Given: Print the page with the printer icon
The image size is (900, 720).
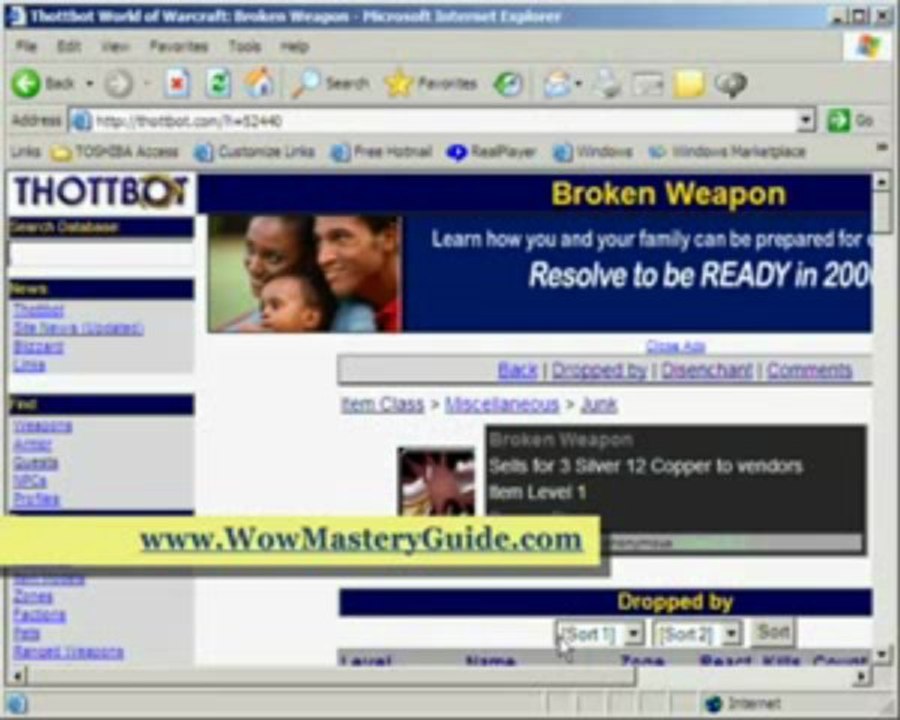Looking at the screenshot, I should [607, 84].
